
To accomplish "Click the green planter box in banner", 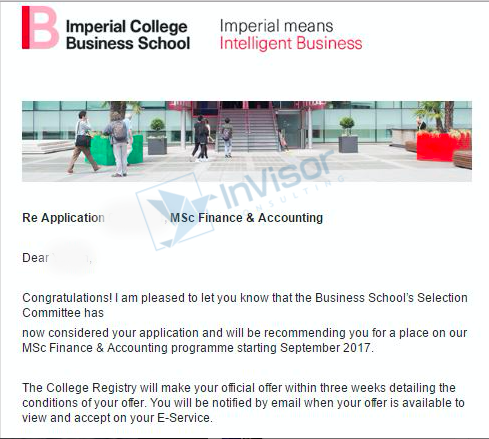I will tap(115, 150).
